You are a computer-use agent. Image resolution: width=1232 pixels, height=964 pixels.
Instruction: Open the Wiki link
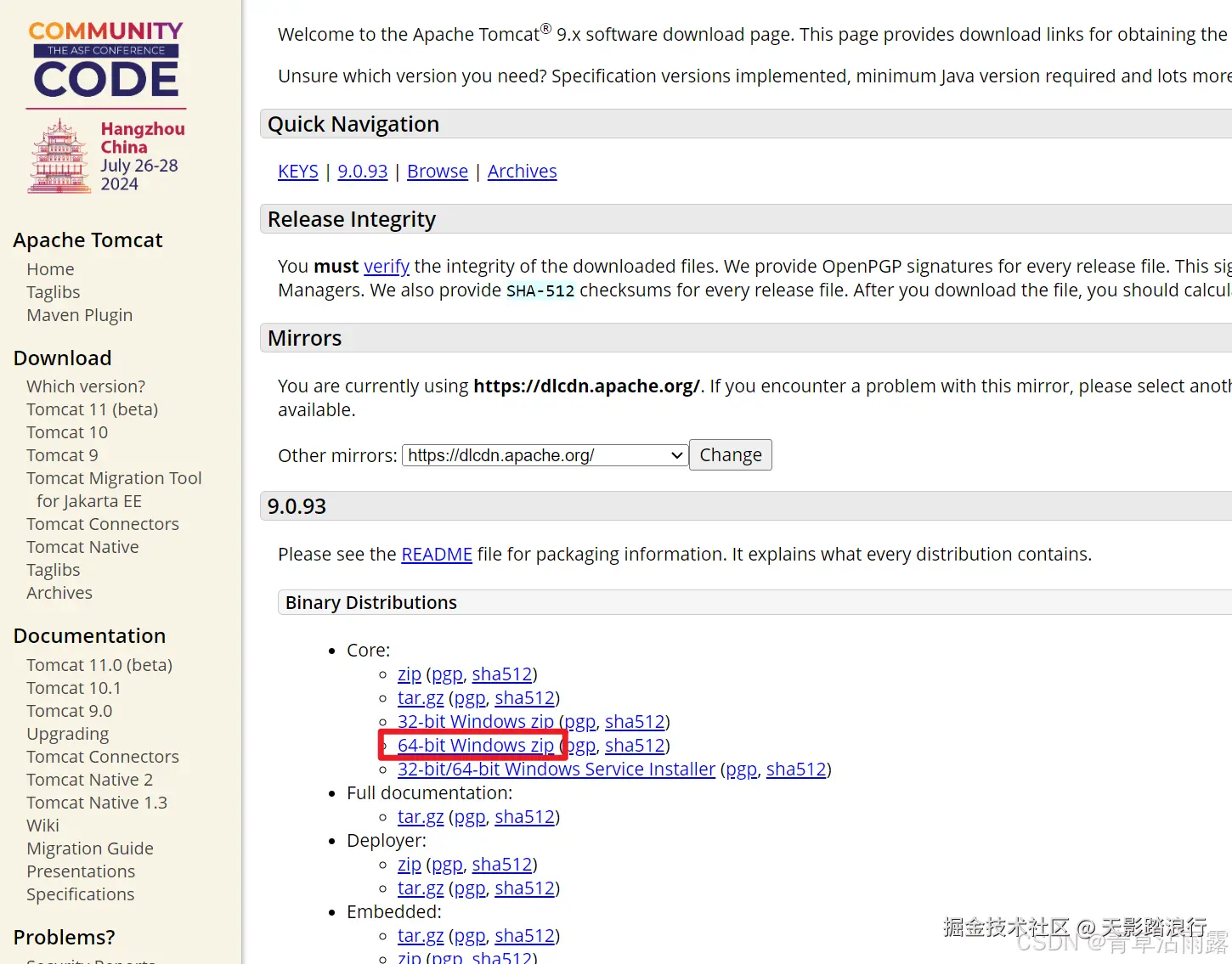click(42, 826)
